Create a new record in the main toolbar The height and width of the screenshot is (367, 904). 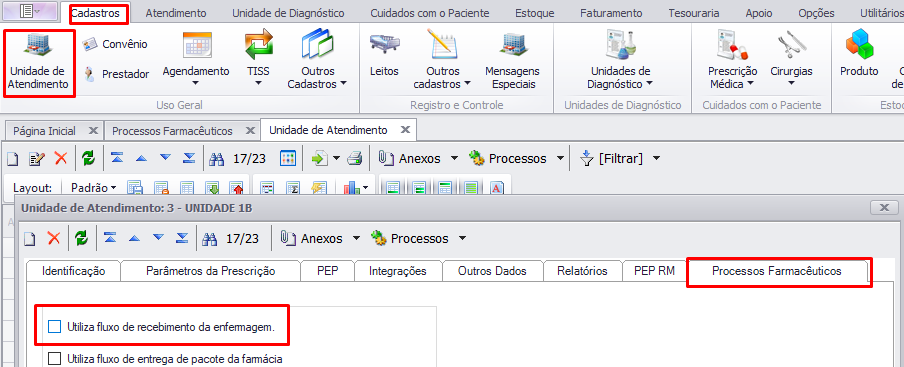point(13,159)
